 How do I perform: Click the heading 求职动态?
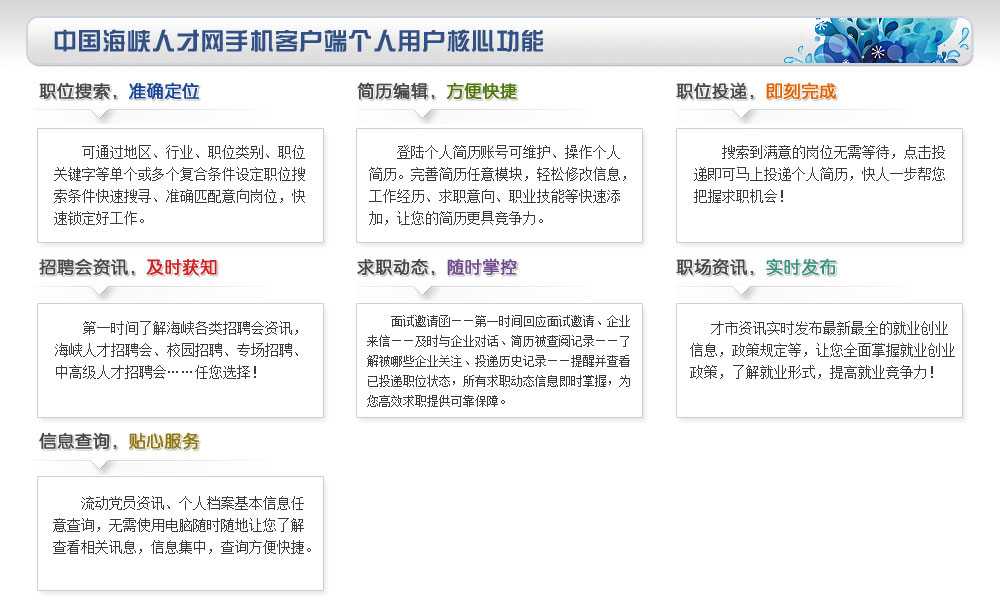[393, 268]
